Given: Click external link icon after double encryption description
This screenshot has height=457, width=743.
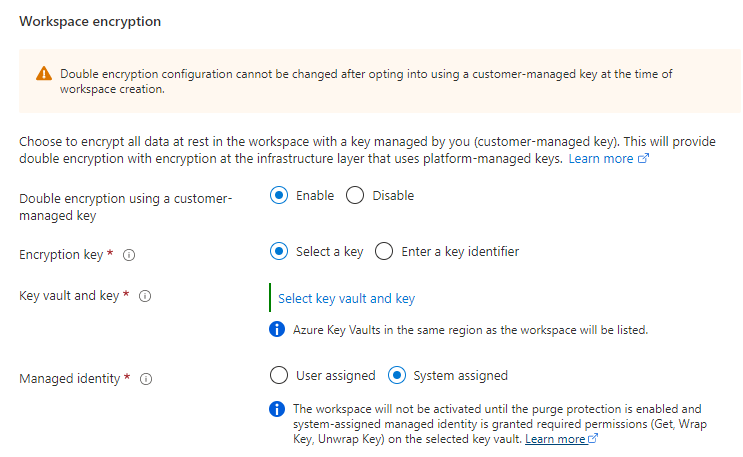Looking at the screenshot, I should click(x=644, y=159).
